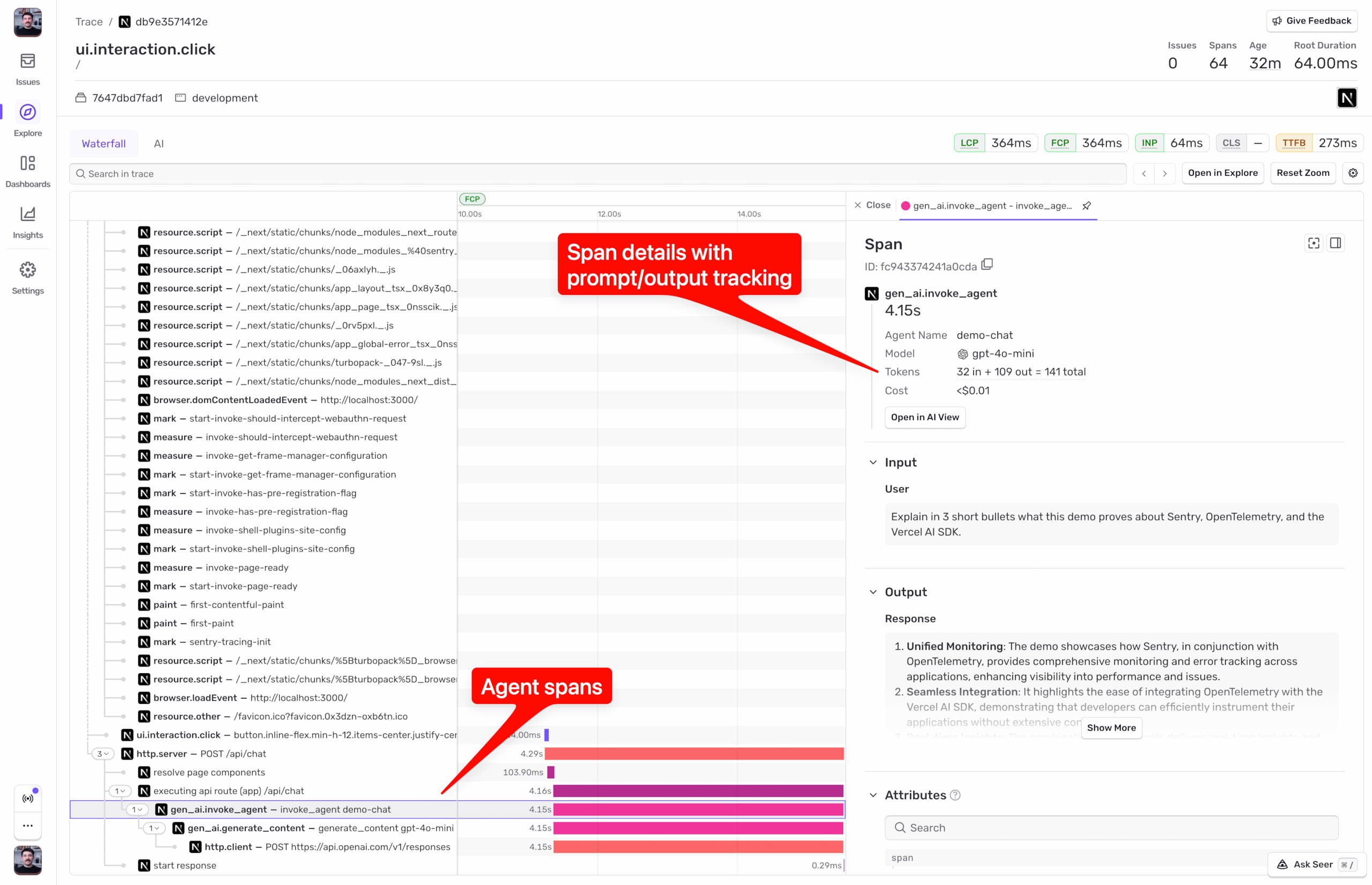Open trace settings gear beside Reset Zoom
The width and height of the screenshot is (1372, 885).
pyautogui.click(x=1353, y=173)
